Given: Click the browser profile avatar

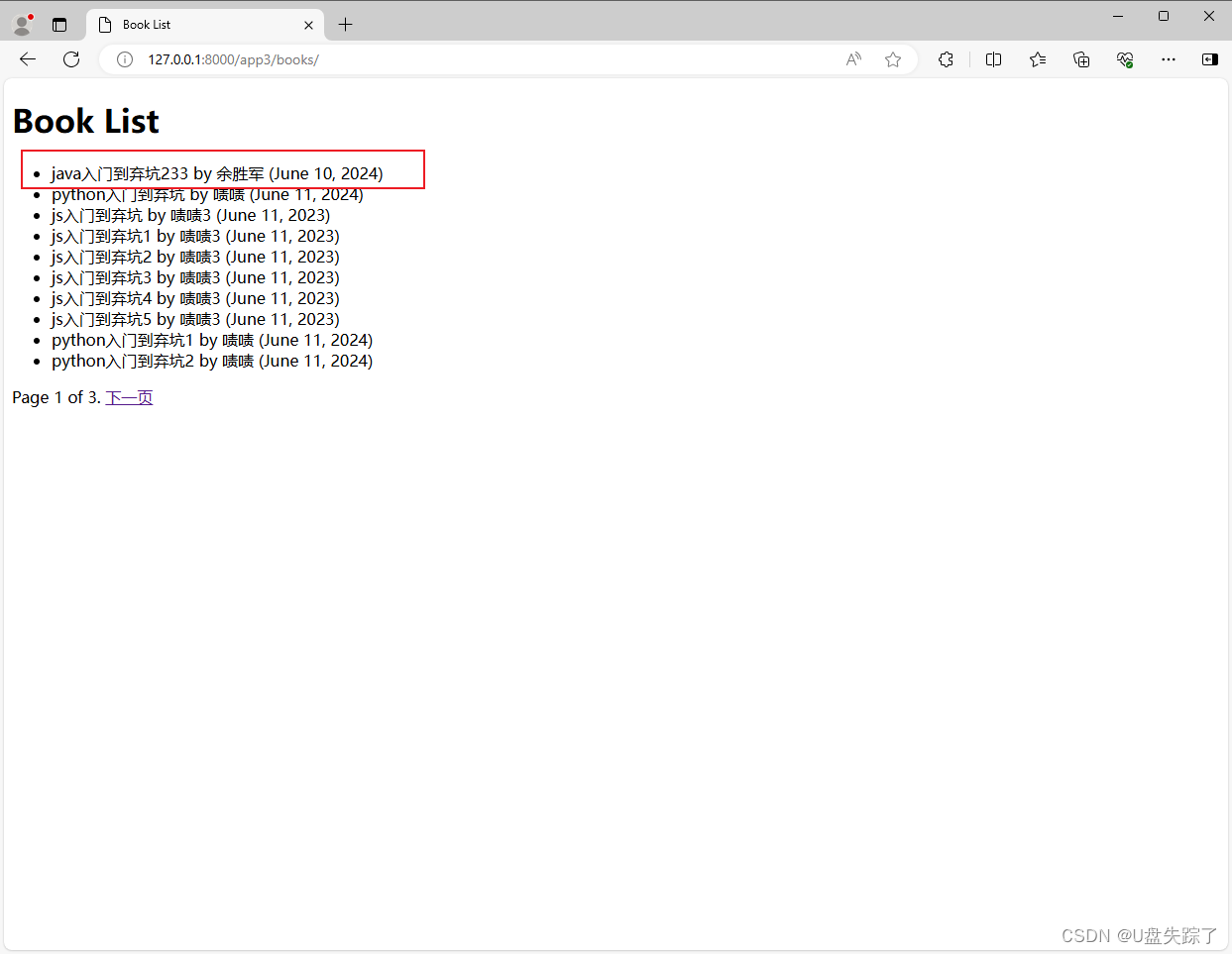Looking at the screenshot, I should 21,24.
